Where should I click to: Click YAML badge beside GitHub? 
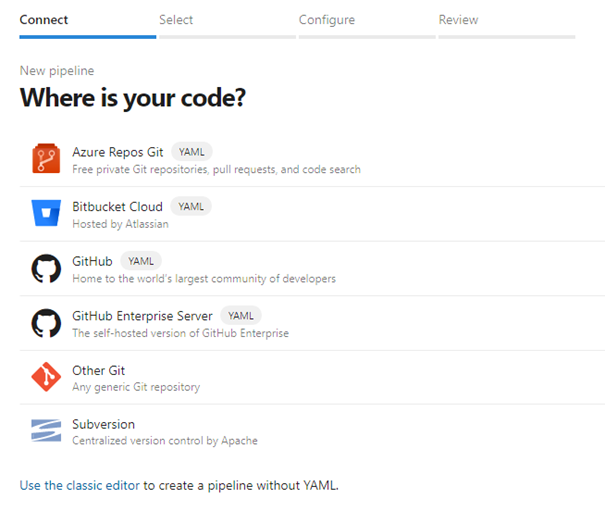(141, 261)
